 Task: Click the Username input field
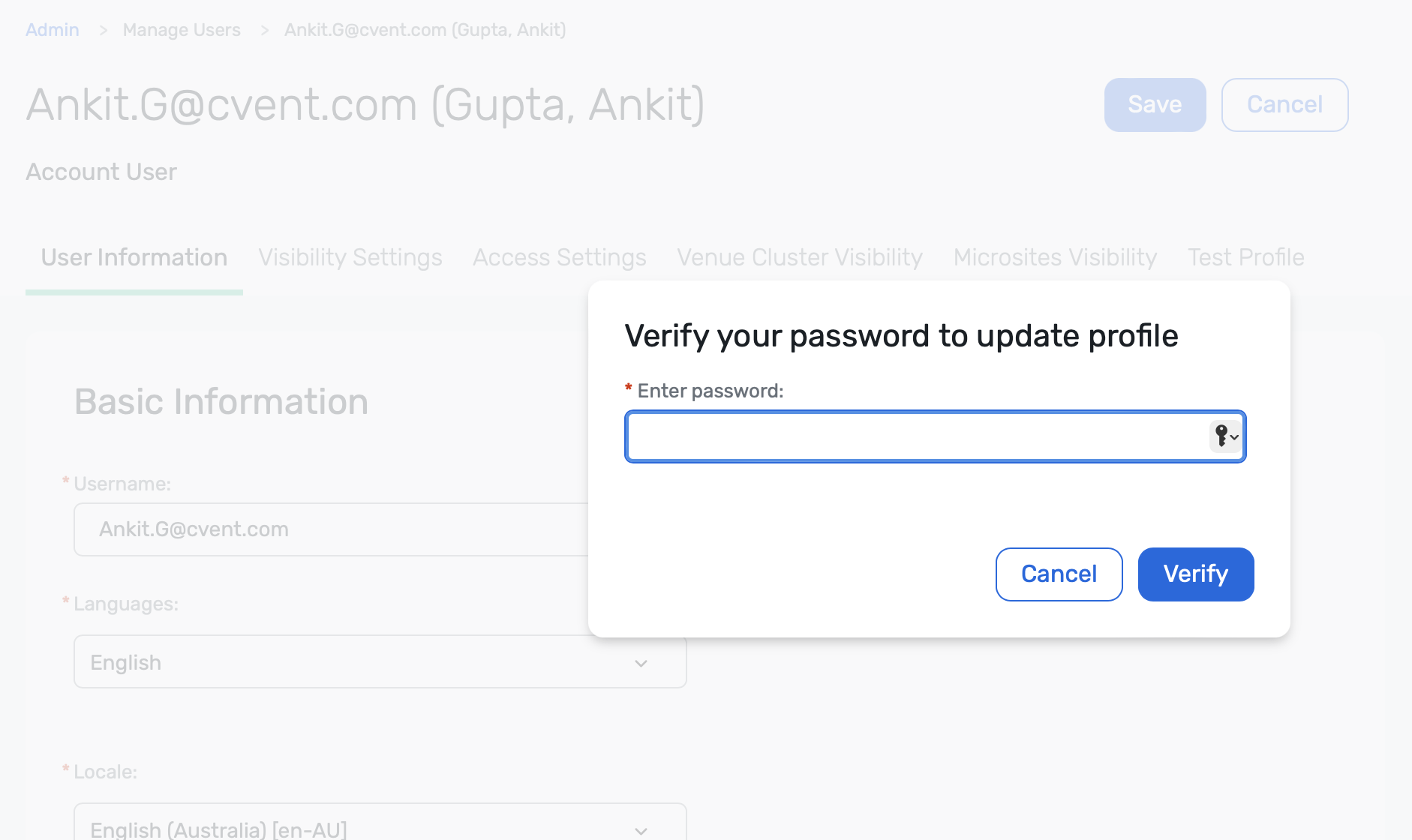coord(331,529)
